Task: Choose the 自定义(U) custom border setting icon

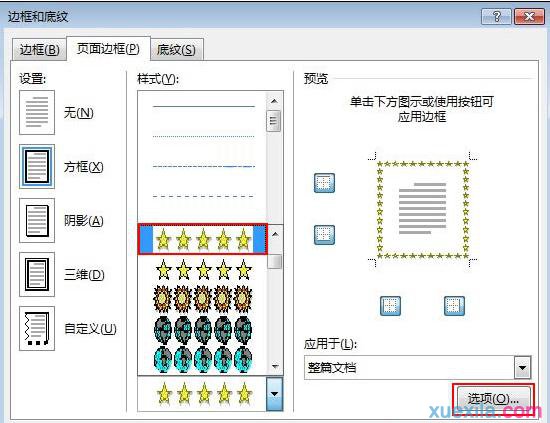Action: click(x=37, y=328)
